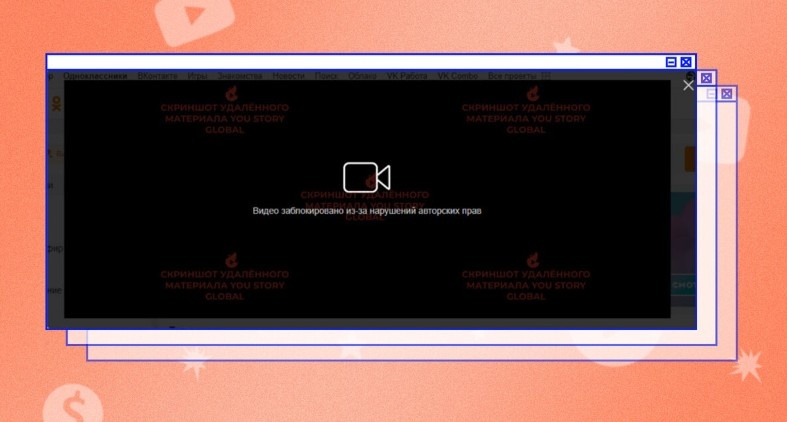Open the Знакомства link
This screenshot has width=787, height=422.
tap(240, 76)
